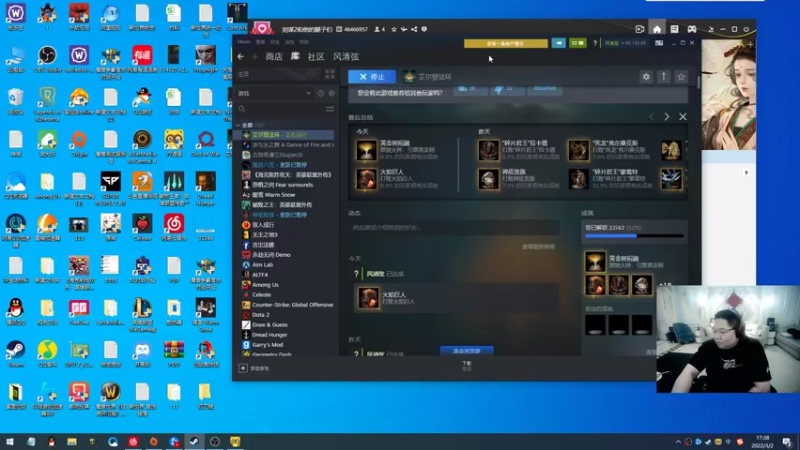Image resolution: width=800 pixels, height=450 pixels.
Task: Dismiss the post-game summary panel
Action: 683,117
